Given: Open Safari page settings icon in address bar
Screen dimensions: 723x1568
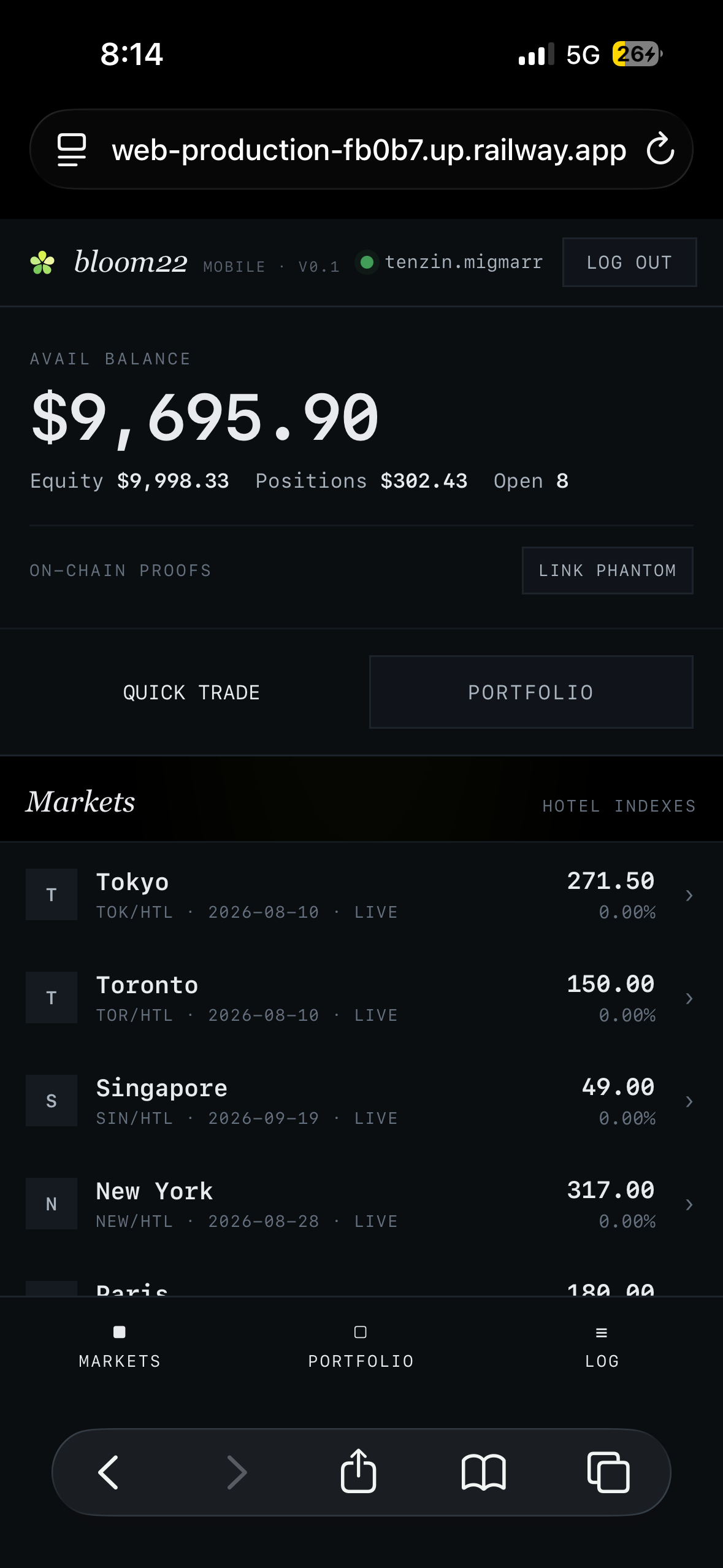Looking at the screenshot, I should pyautogui.click(x=72, y=150).
